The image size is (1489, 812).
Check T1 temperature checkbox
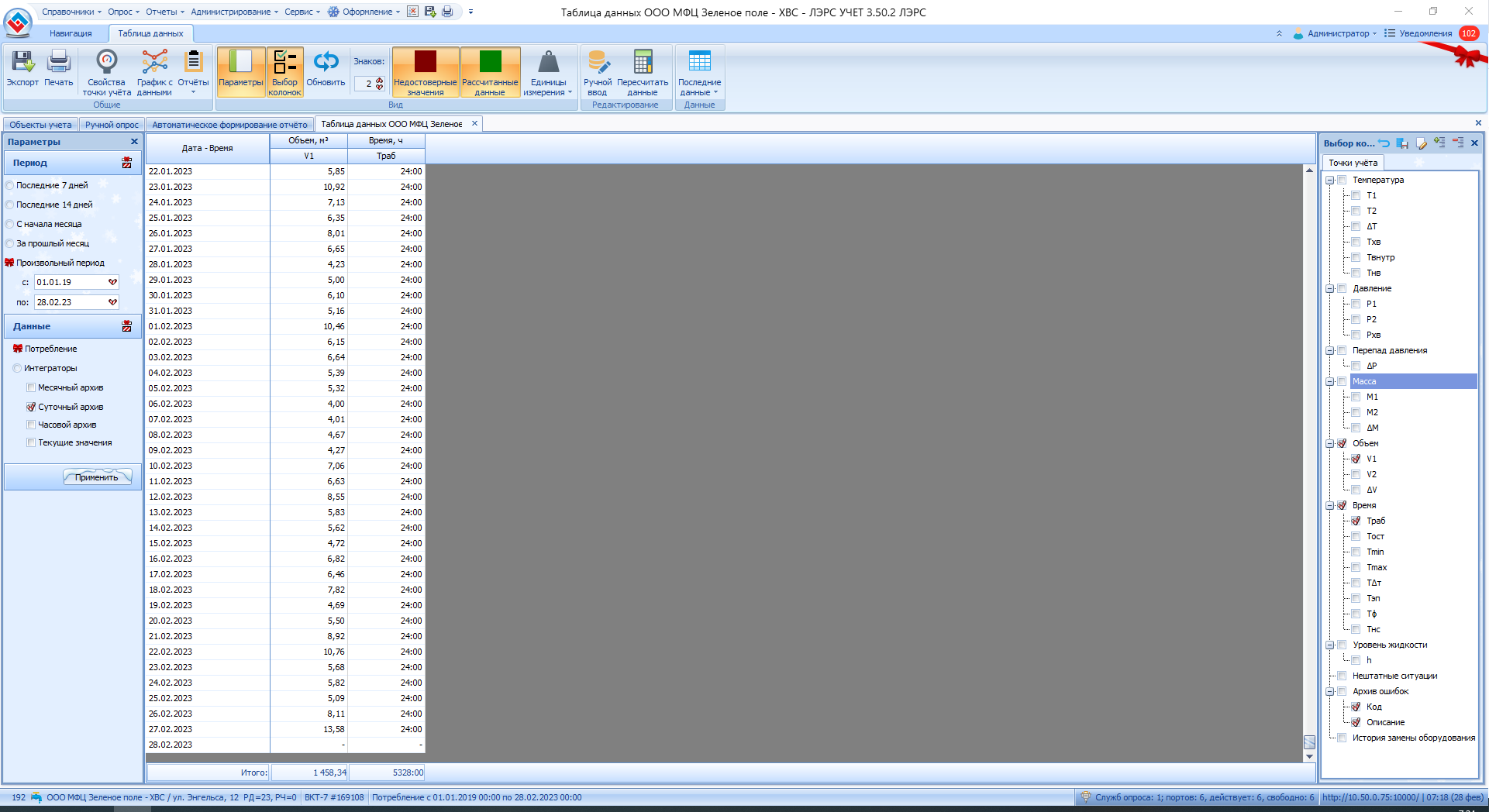pos(1356,195)
